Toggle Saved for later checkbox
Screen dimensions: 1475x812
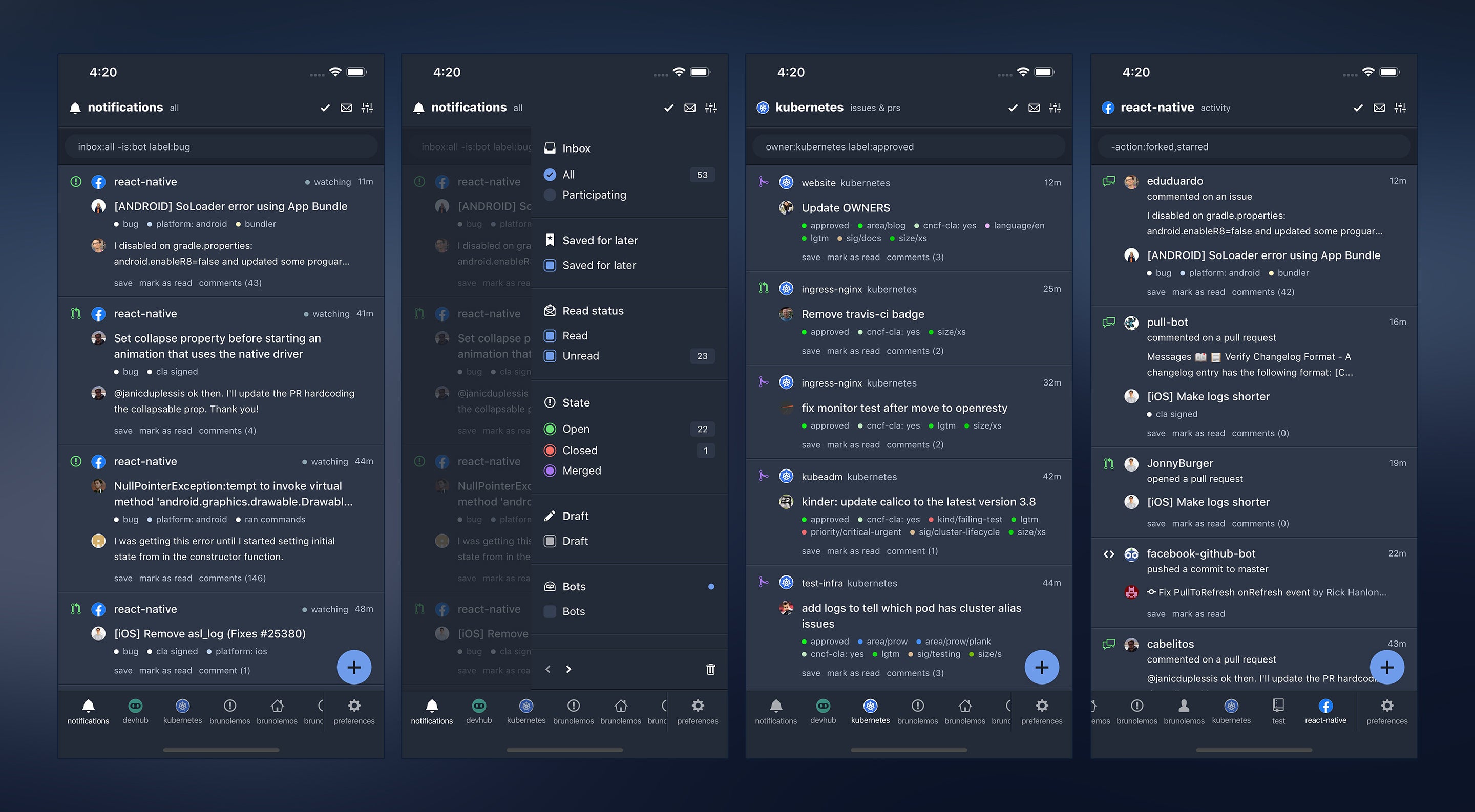550,266
